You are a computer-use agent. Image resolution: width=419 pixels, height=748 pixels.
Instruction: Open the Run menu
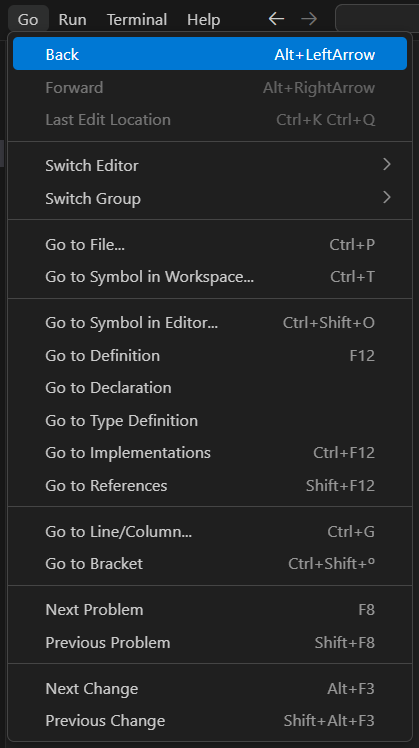click(73, 20)
